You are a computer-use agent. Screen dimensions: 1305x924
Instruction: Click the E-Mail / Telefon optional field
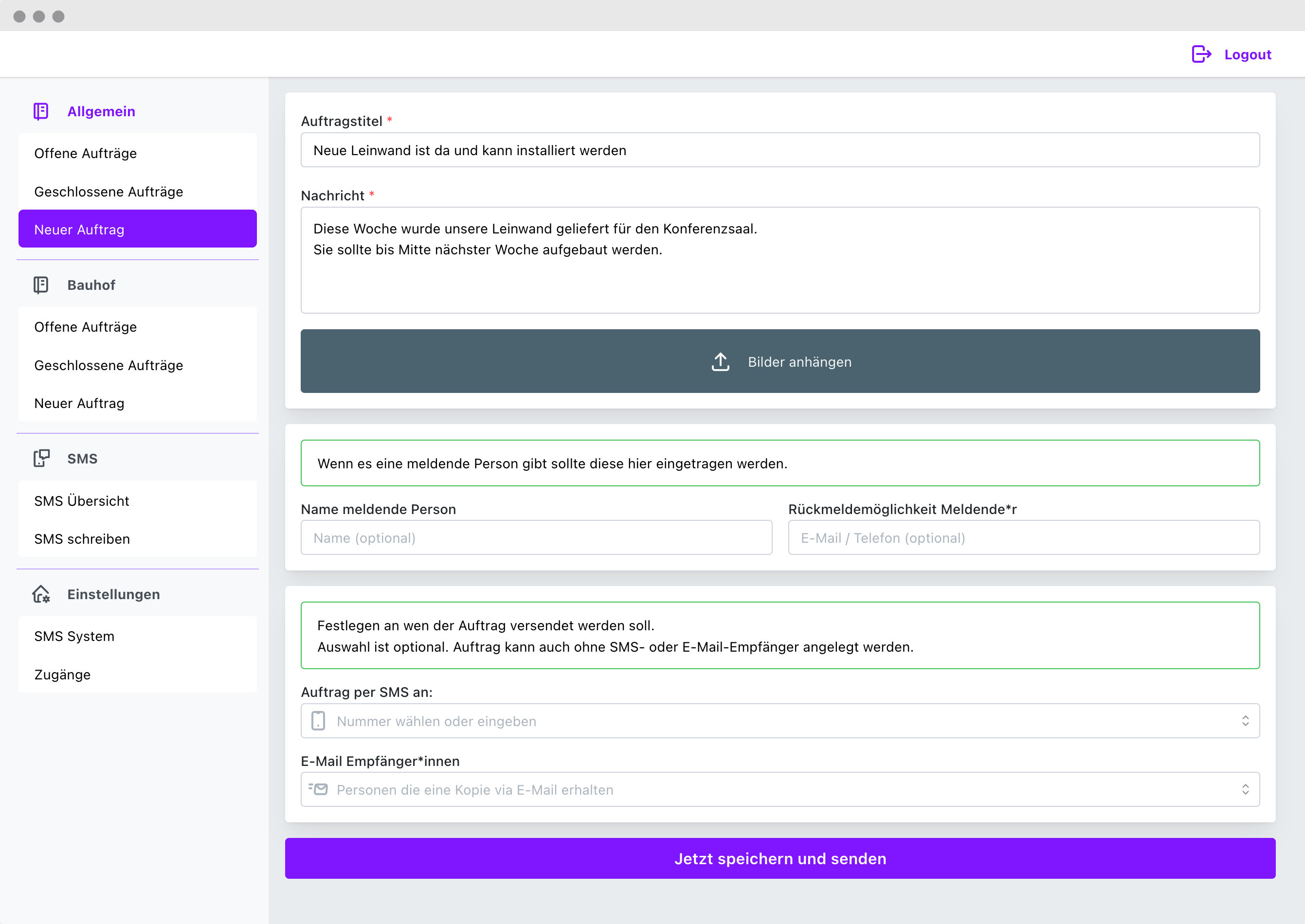pos(1023,538)
